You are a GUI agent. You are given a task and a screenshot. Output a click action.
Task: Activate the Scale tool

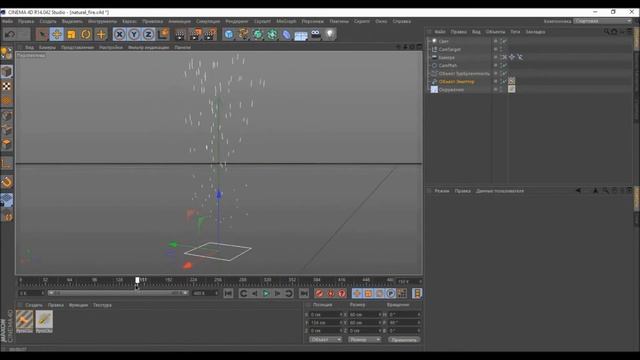tap(71, 34)
